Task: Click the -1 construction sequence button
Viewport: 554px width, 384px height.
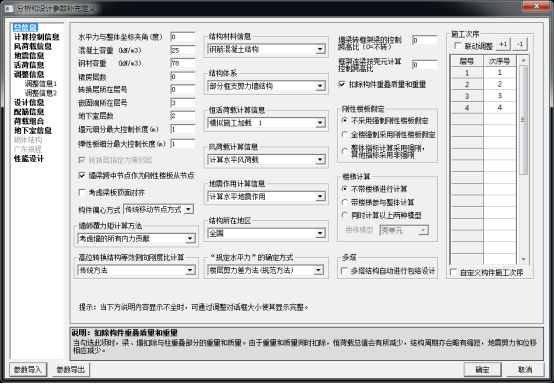Action: pyautogui.click(x=520, y=45)
